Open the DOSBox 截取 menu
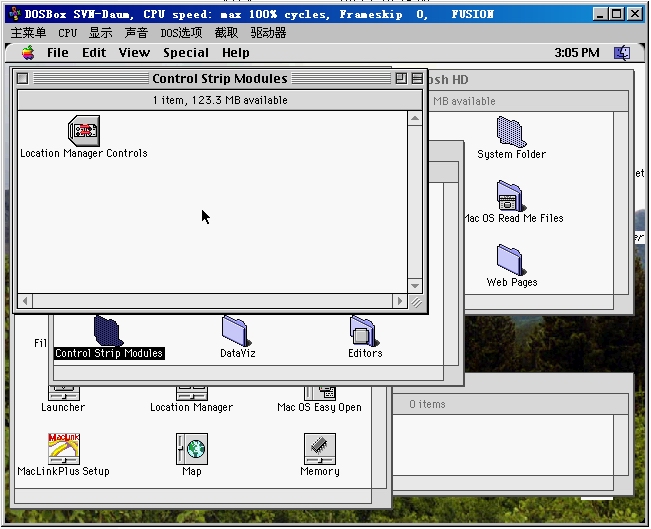The image size is (651, 529). click(x=226, y=33)
